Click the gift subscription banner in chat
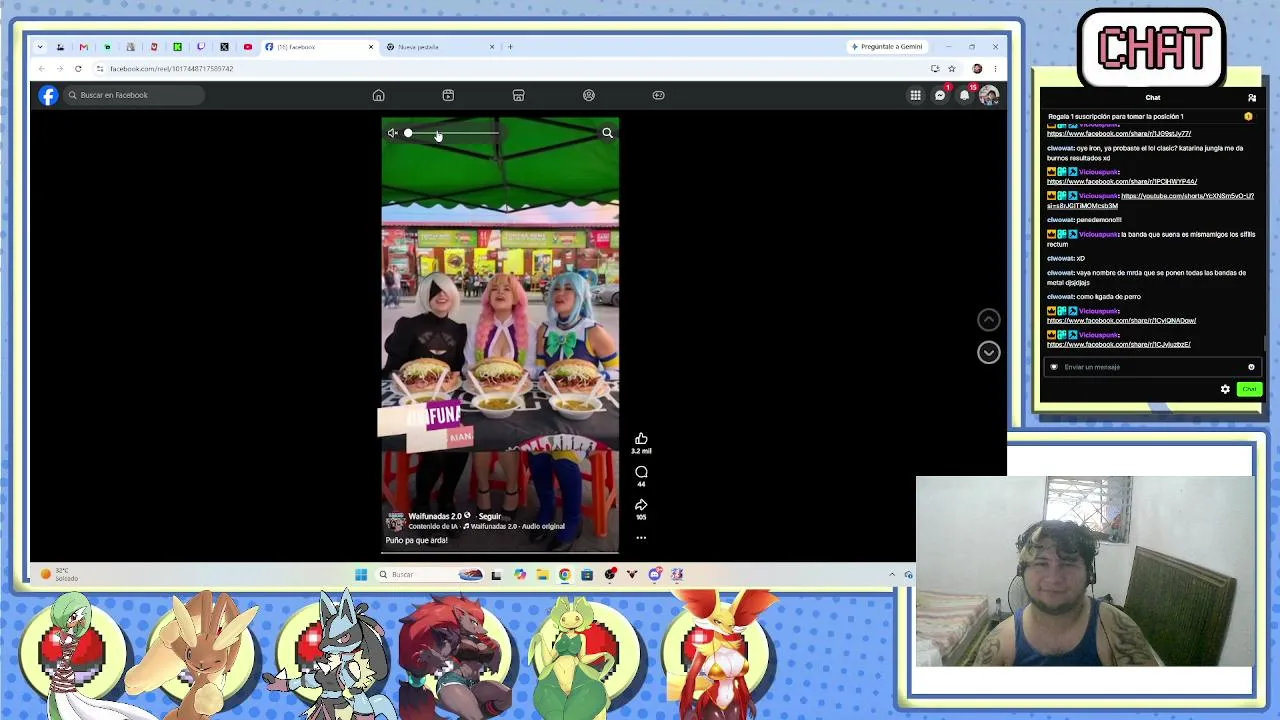Viewport: 1280px width, 720px height. click(x=1150, y=116)
